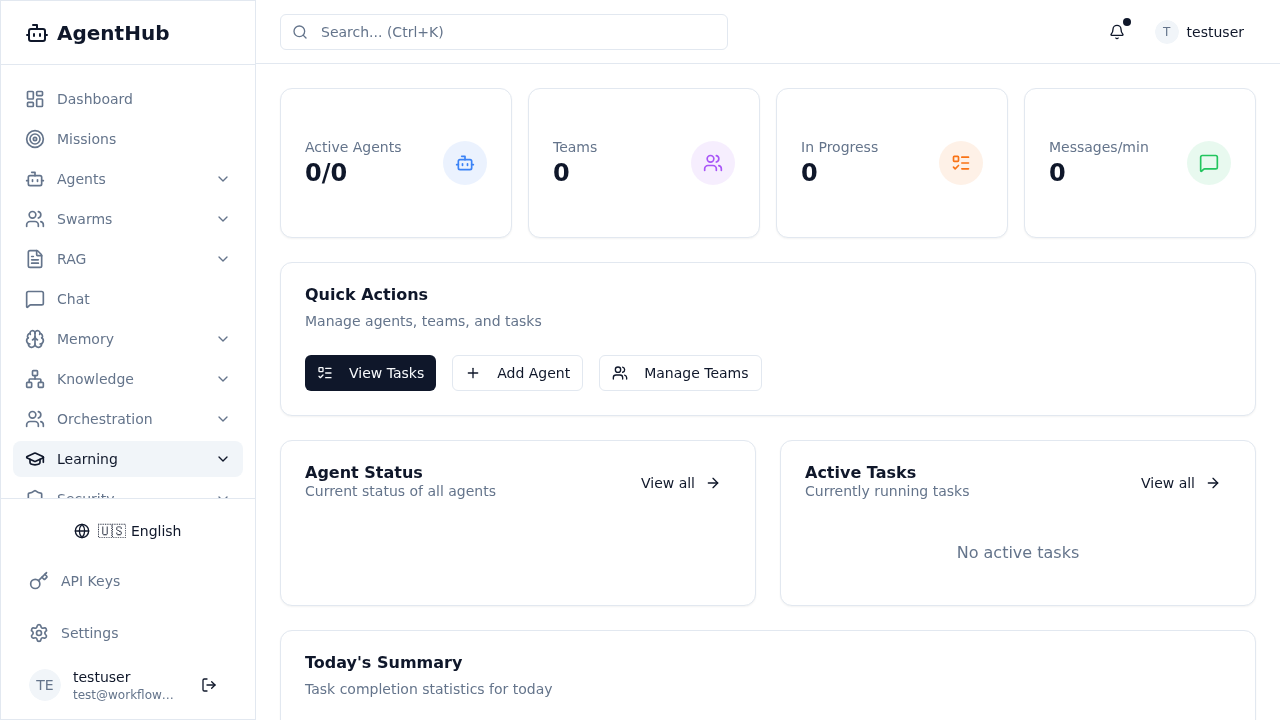Viewport: 1280px width, 720px height.
Task: Click the Active Agents robot icon
Action: point(465,163)
